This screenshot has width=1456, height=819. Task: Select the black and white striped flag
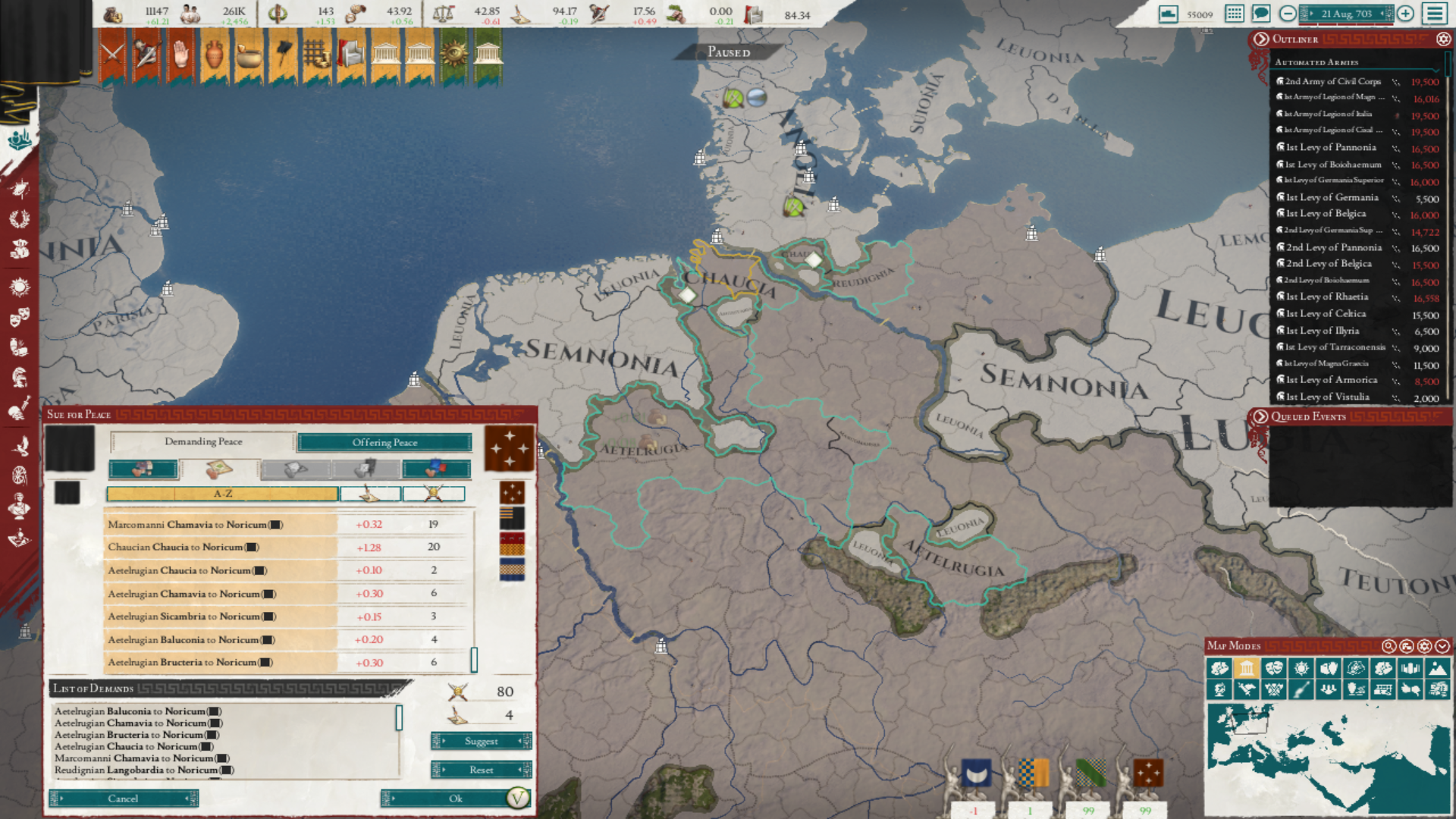[x=512, y=518]
